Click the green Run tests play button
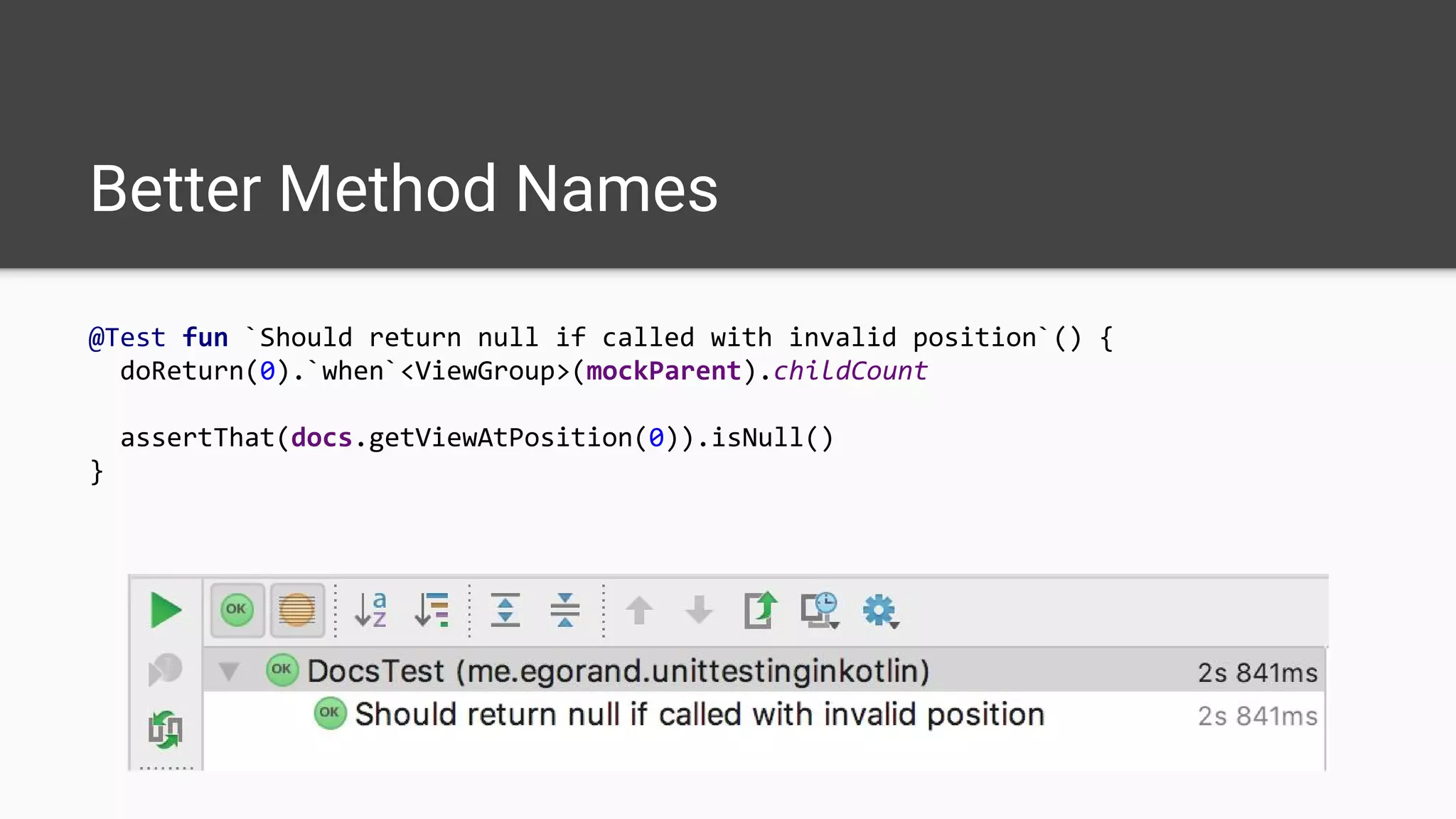1456x819 pixels. 166,610
